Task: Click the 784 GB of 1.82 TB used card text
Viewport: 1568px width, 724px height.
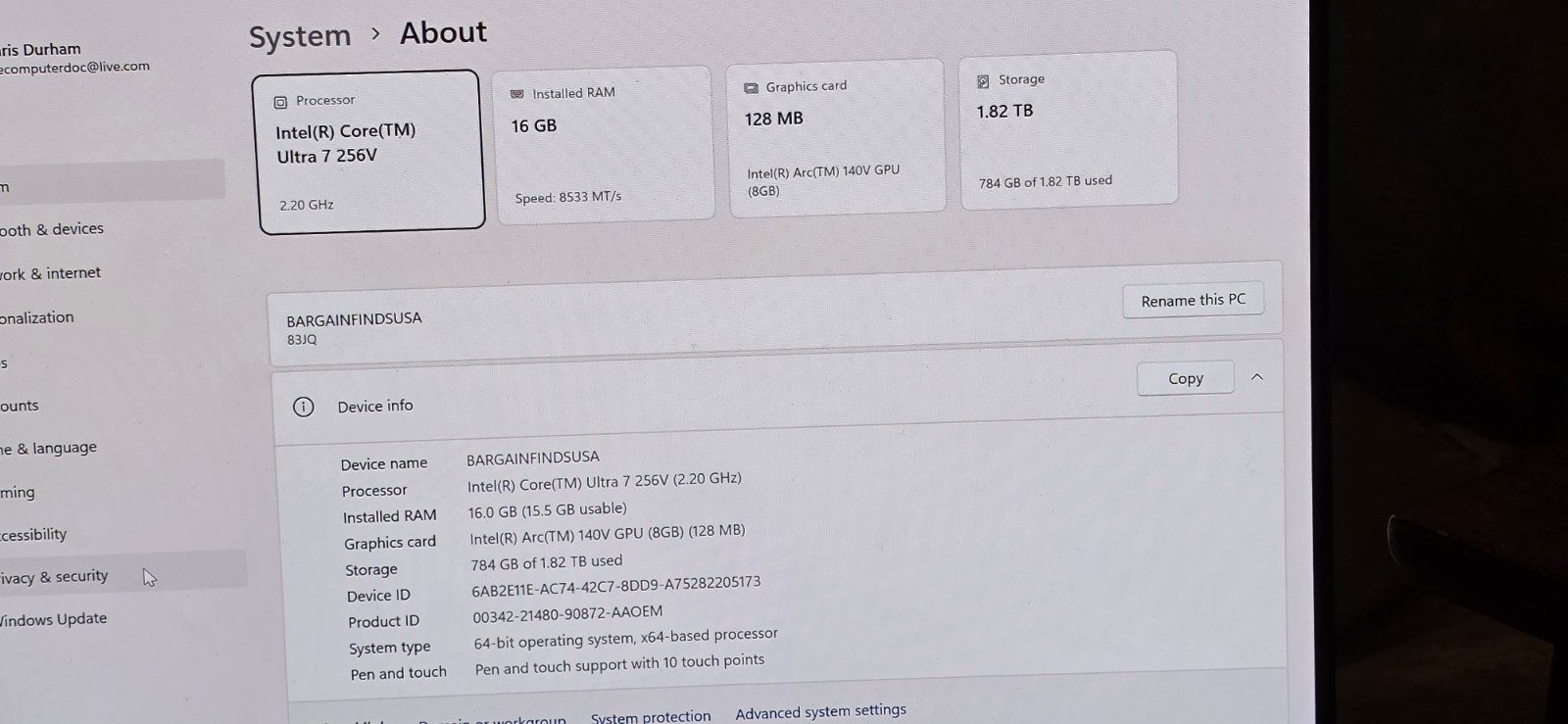Action: click(x=1046, y=182)
